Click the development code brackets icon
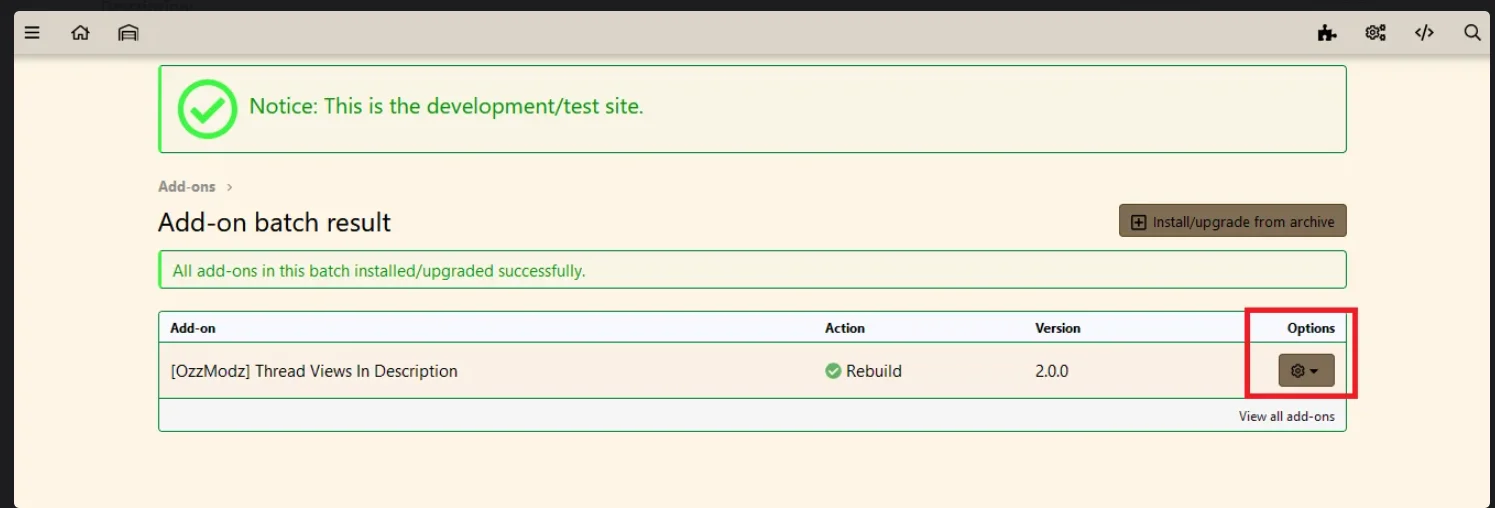 [x=1424, y=33]
